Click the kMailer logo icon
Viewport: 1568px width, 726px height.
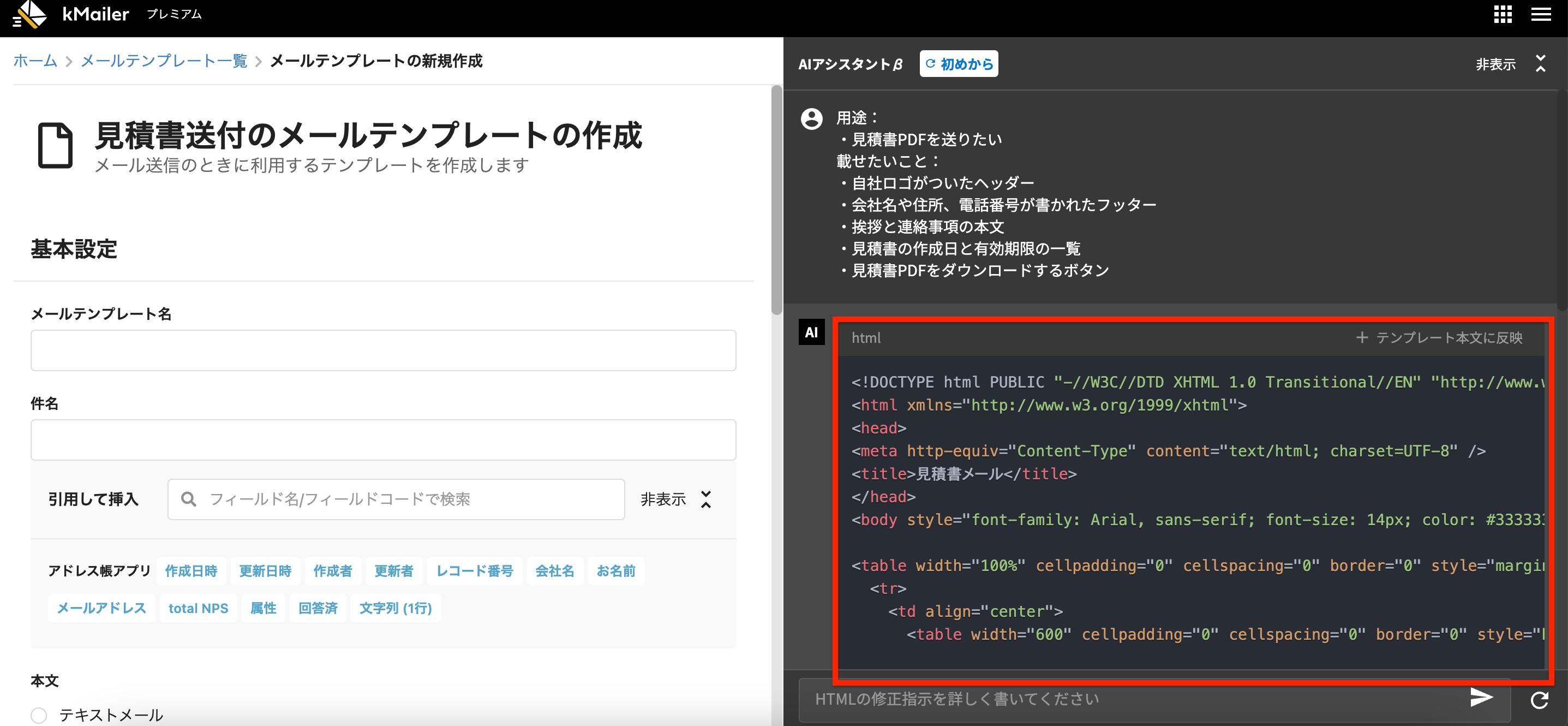(29, 14)
